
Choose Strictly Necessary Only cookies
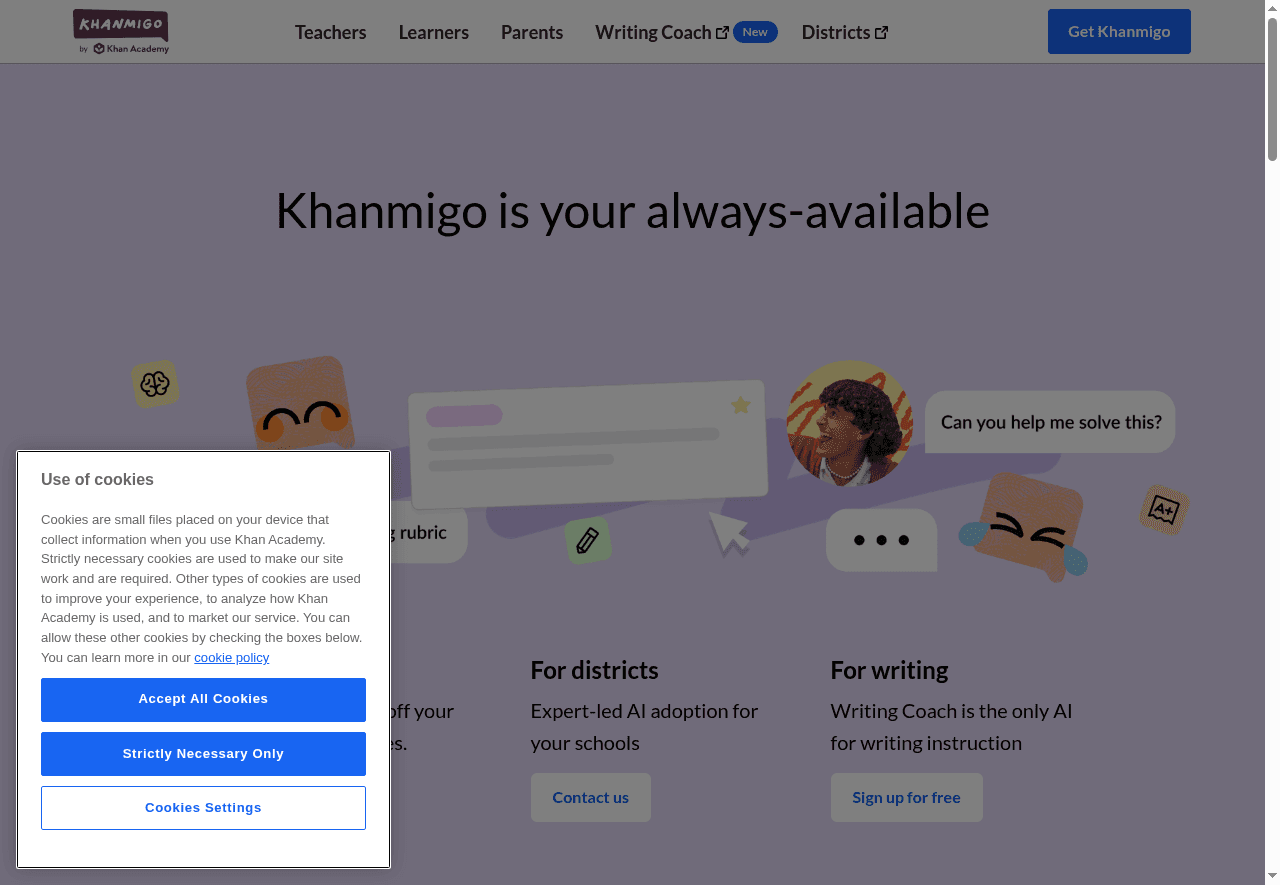[x=203, y=753]
